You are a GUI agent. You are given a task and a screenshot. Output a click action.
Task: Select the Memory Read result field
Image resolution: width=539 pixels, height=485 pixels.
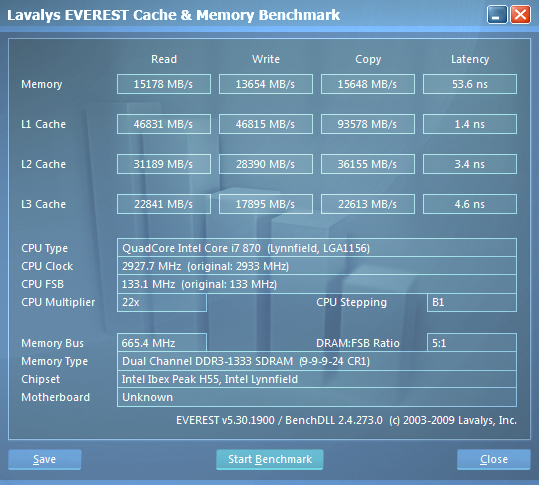click(x=164, y=84)
